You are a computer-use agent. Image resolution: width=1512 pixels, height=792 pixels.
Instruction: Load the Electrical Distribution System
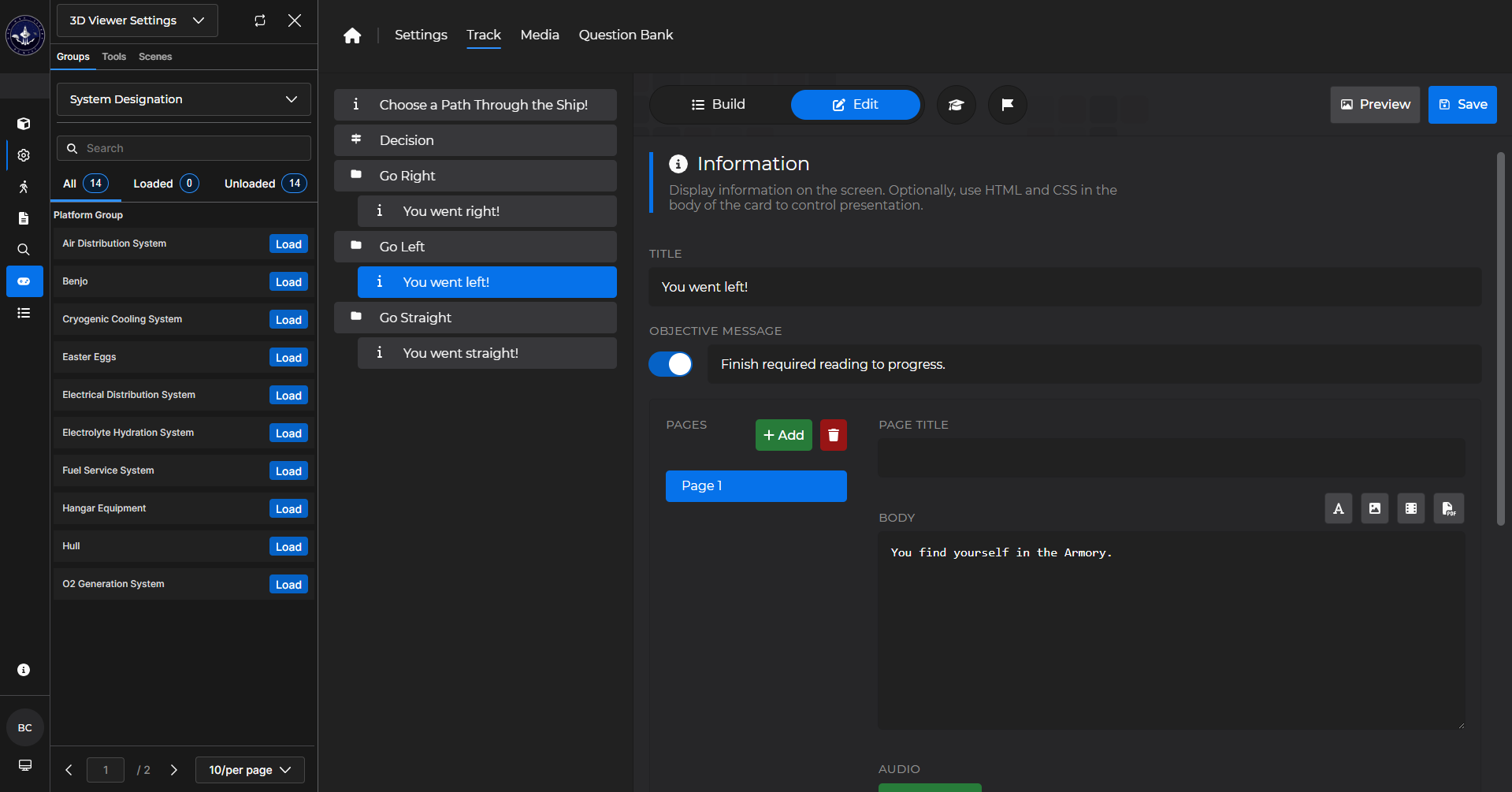[x=288, y=396]
